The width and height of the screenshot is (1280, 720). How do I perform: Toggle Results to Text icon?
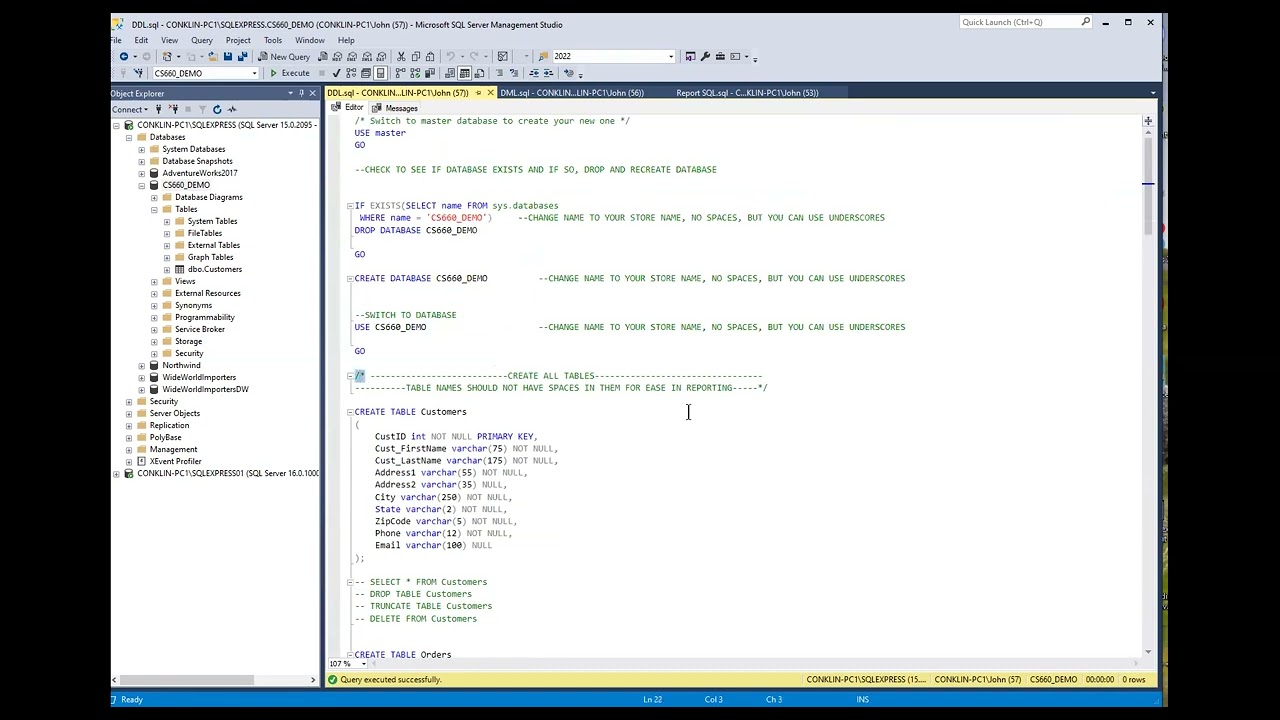pyautogui.click(x=450, y=73)
